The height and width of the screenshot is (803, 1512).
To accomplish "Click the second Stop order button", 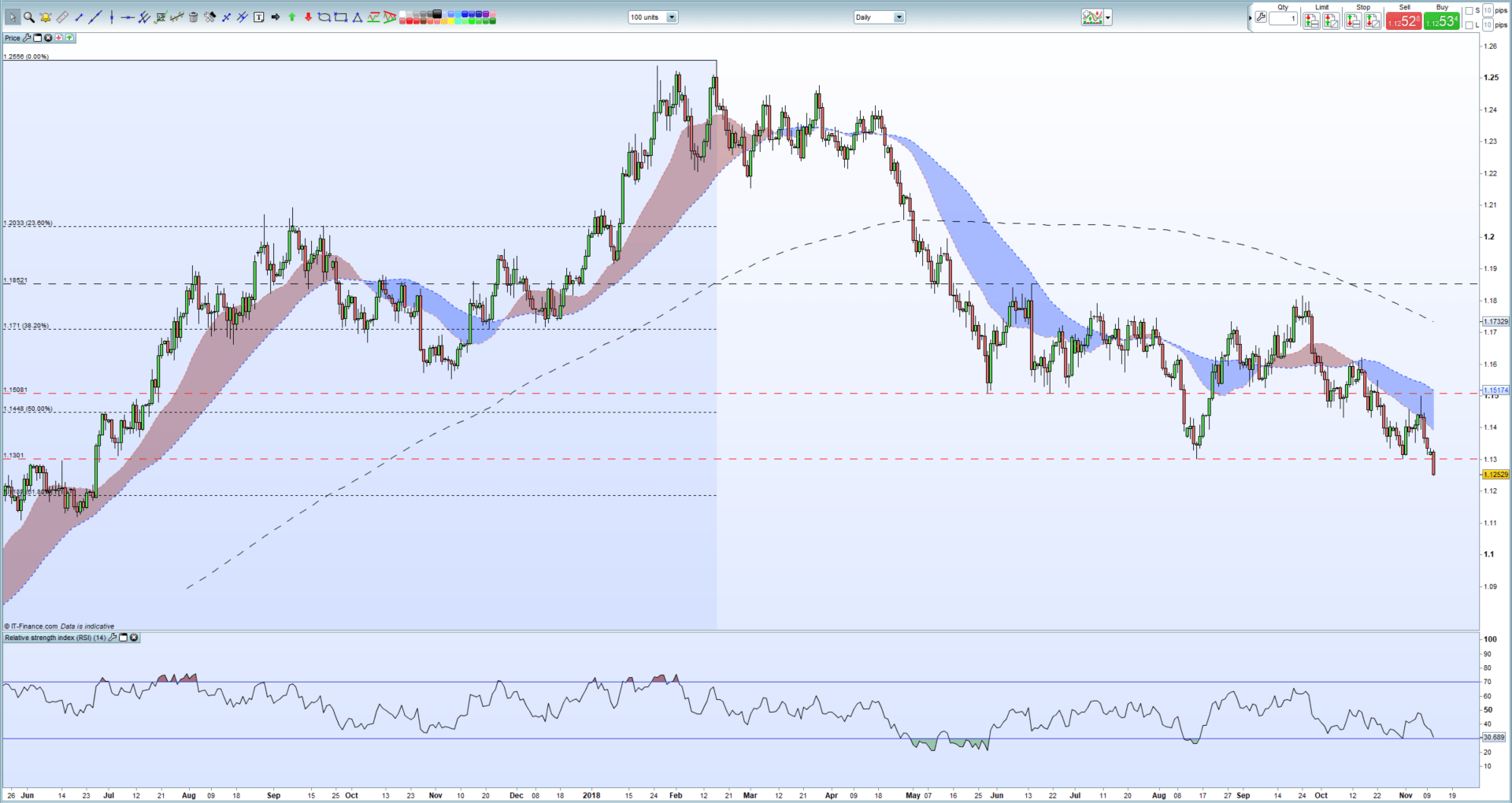I will tap(1373, 20).
